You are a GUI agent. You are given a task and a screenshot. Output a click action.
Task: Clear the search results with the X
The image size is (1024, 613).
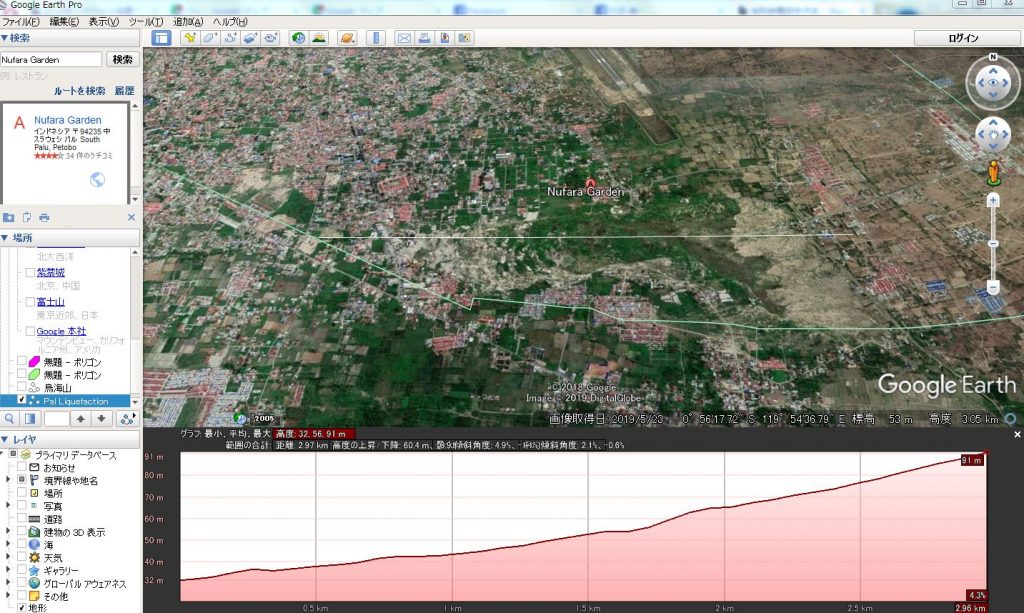tap(131, 217)
